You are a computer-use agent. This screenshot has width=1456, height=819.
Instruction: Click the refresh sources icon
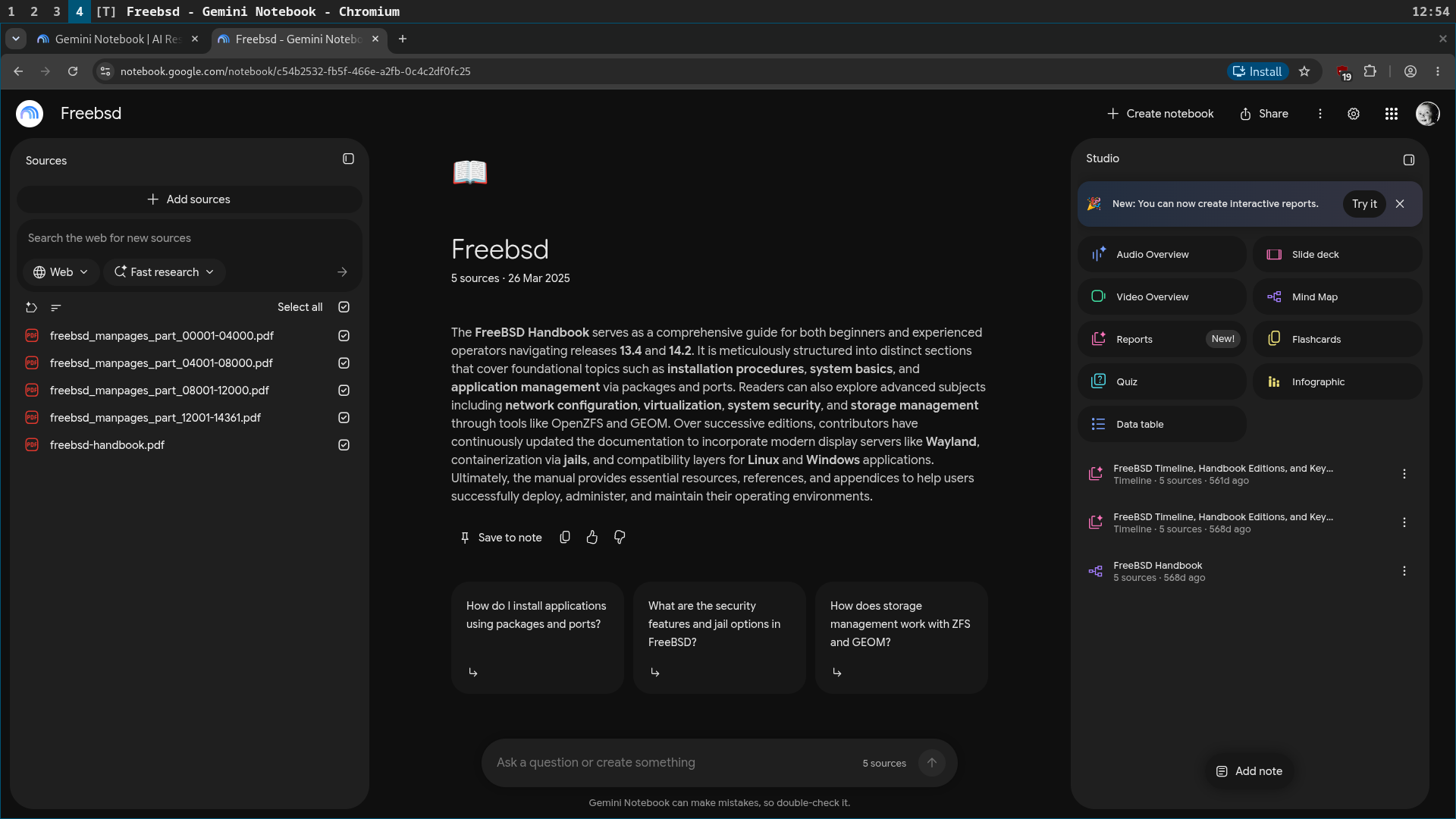[x=31, y=307]
